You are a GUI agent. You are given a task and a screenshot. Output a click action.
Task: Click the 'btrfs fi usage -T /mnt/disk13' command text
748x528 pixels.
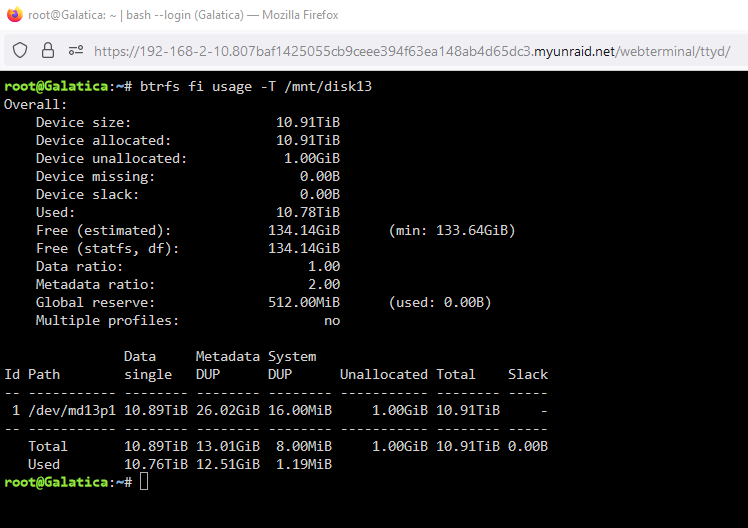(x=256, y=86)
